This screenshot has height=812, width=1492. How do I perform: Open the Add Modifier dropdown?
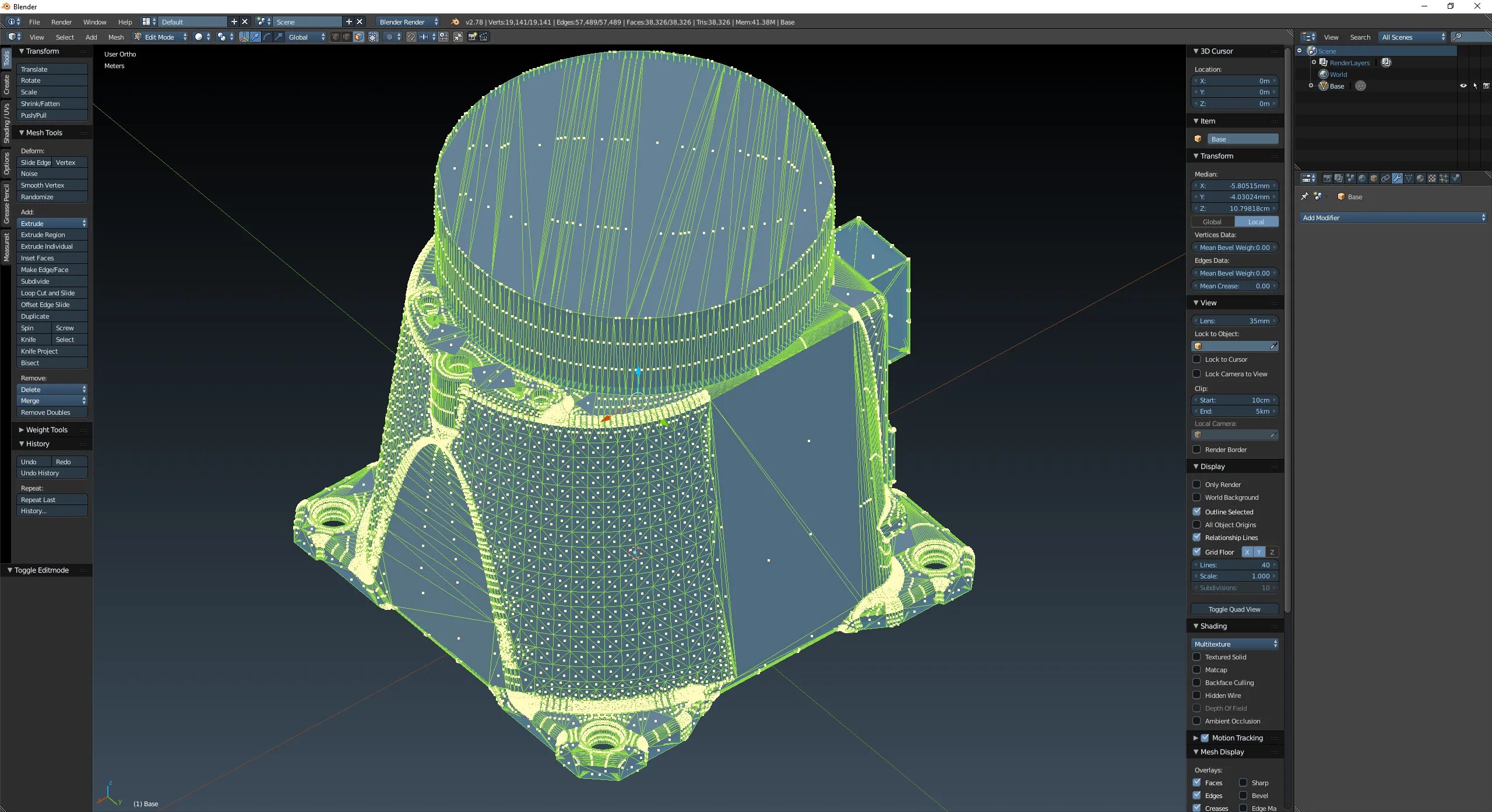(x=1393, y=217)
